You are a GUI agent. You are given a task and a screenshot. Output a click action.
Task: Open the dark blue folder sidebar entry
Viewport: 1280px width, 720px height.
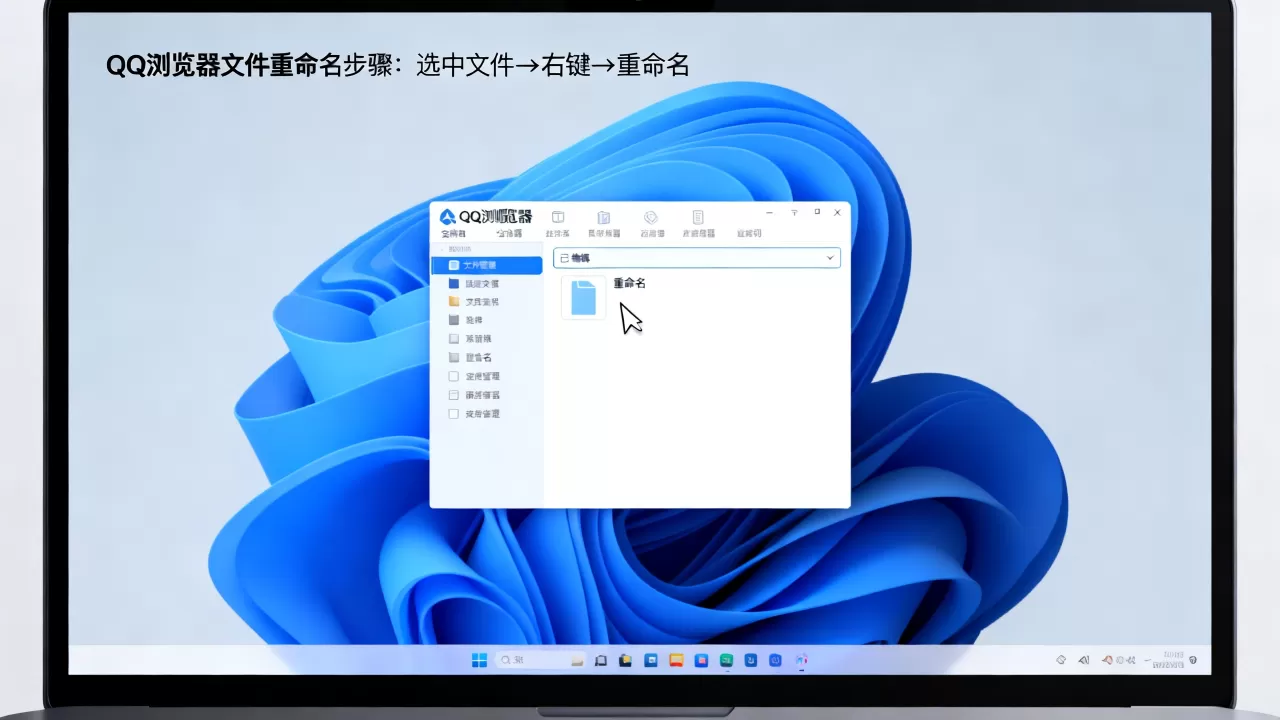click(475, 284)
